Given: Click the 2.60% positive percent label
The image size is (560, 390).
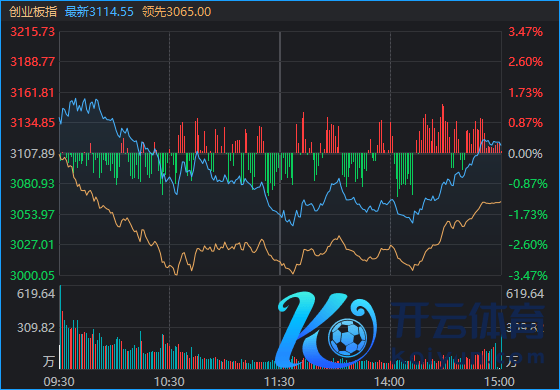Looking at the screenshot, I should 525,62.
